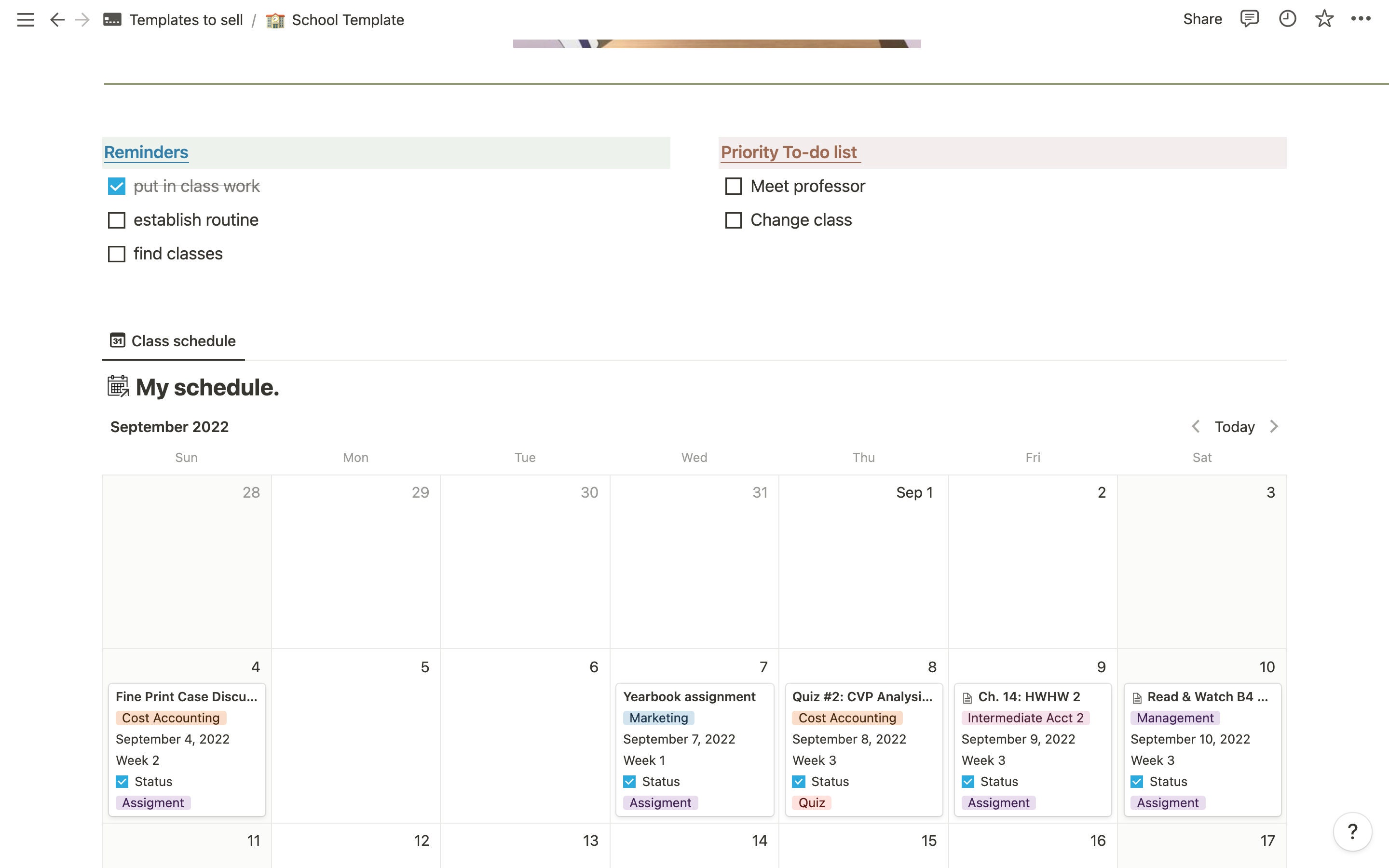Click the Quiz tag on September 8 card
Viewport: 1389px width, 868px height.
pyautogui.click(x=812, y=803)
